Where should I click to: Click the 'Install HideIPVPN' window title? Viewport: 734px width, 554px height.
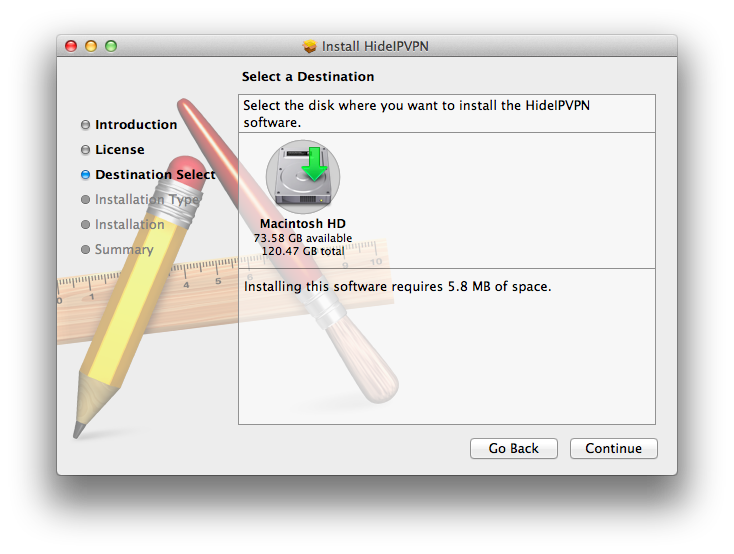pyautogui.click(x=375, y=46)
